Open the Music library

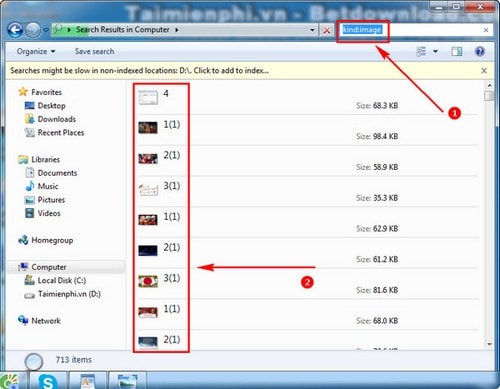48,186
